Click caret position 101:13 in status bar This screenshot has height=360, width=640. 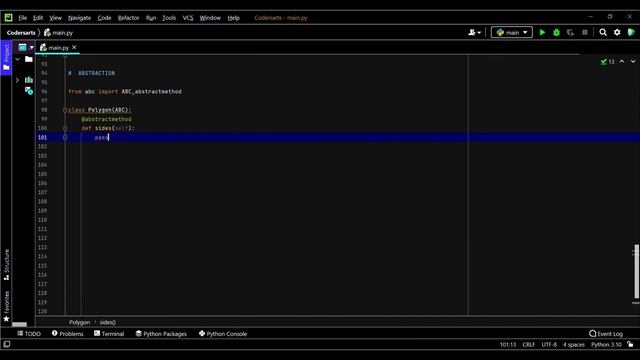click(508, 344)
